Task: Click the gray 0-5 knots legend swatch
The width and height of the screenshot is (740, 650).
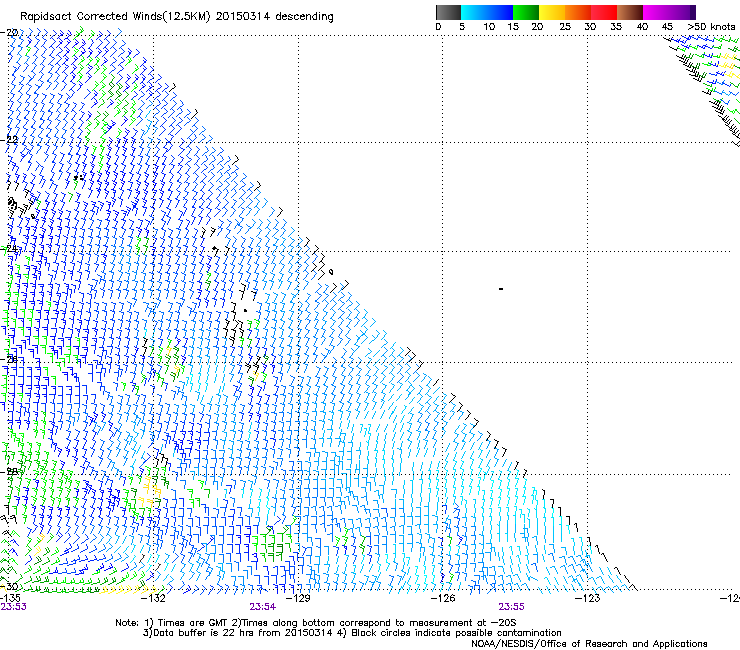Action: click(x=448, y=12)
